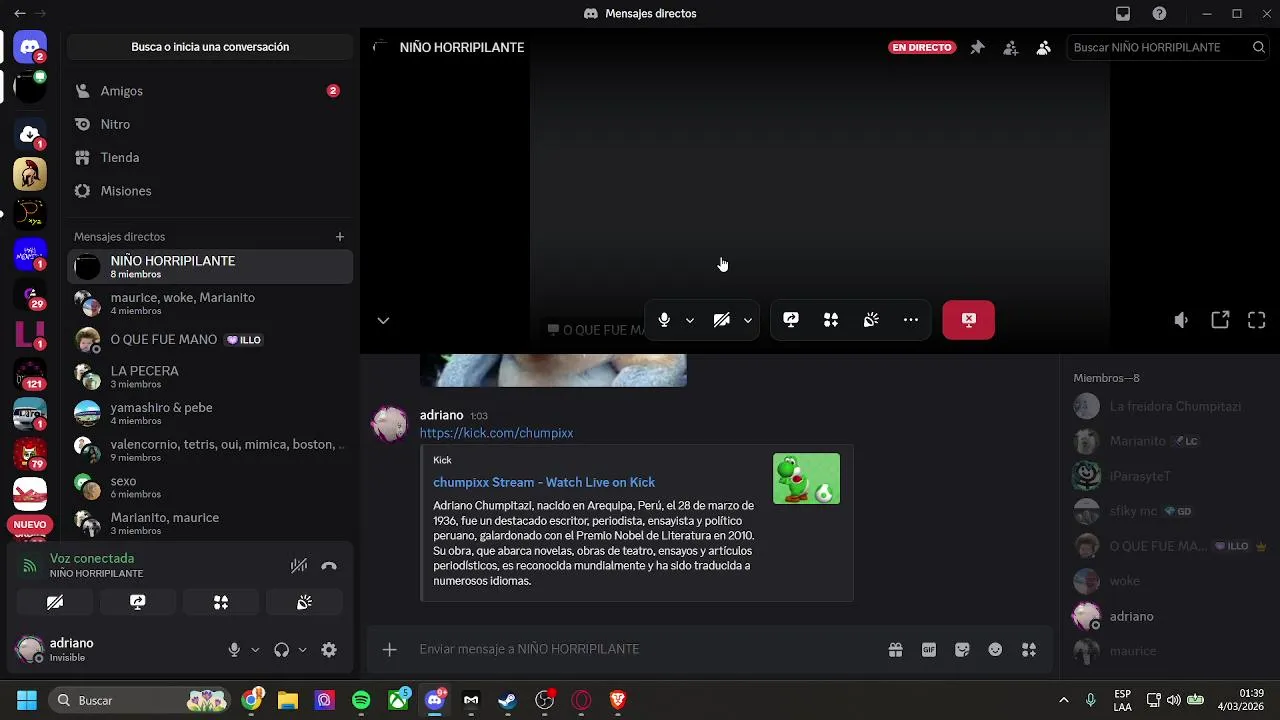
Task: Open the Nitro page
Action: [x=210, y=124]
